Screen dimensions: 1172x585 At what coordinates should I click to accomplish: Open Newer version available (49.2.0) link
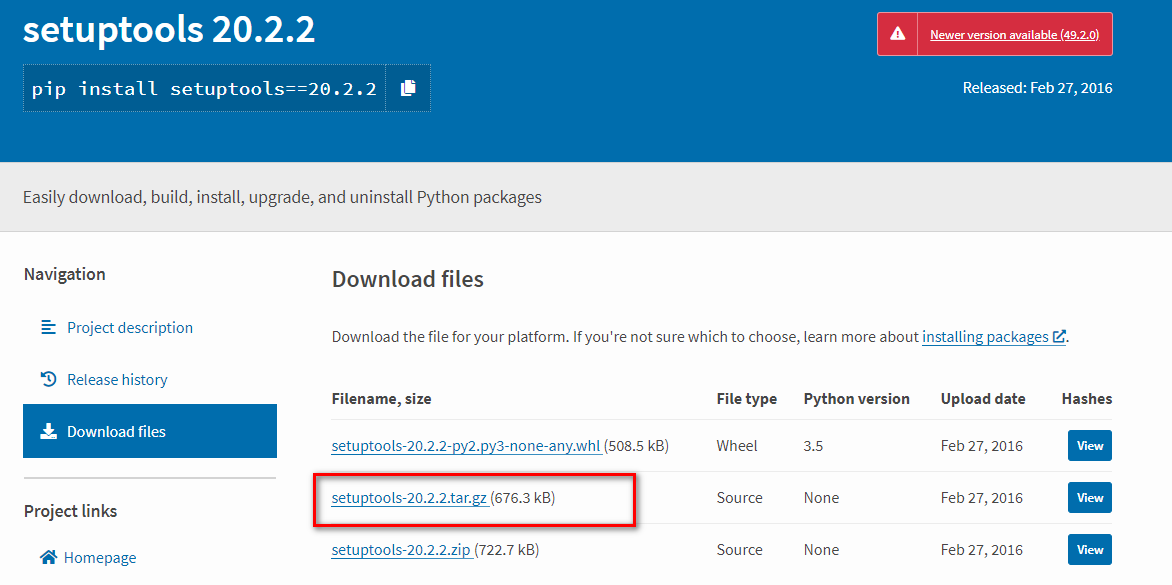1014,34
